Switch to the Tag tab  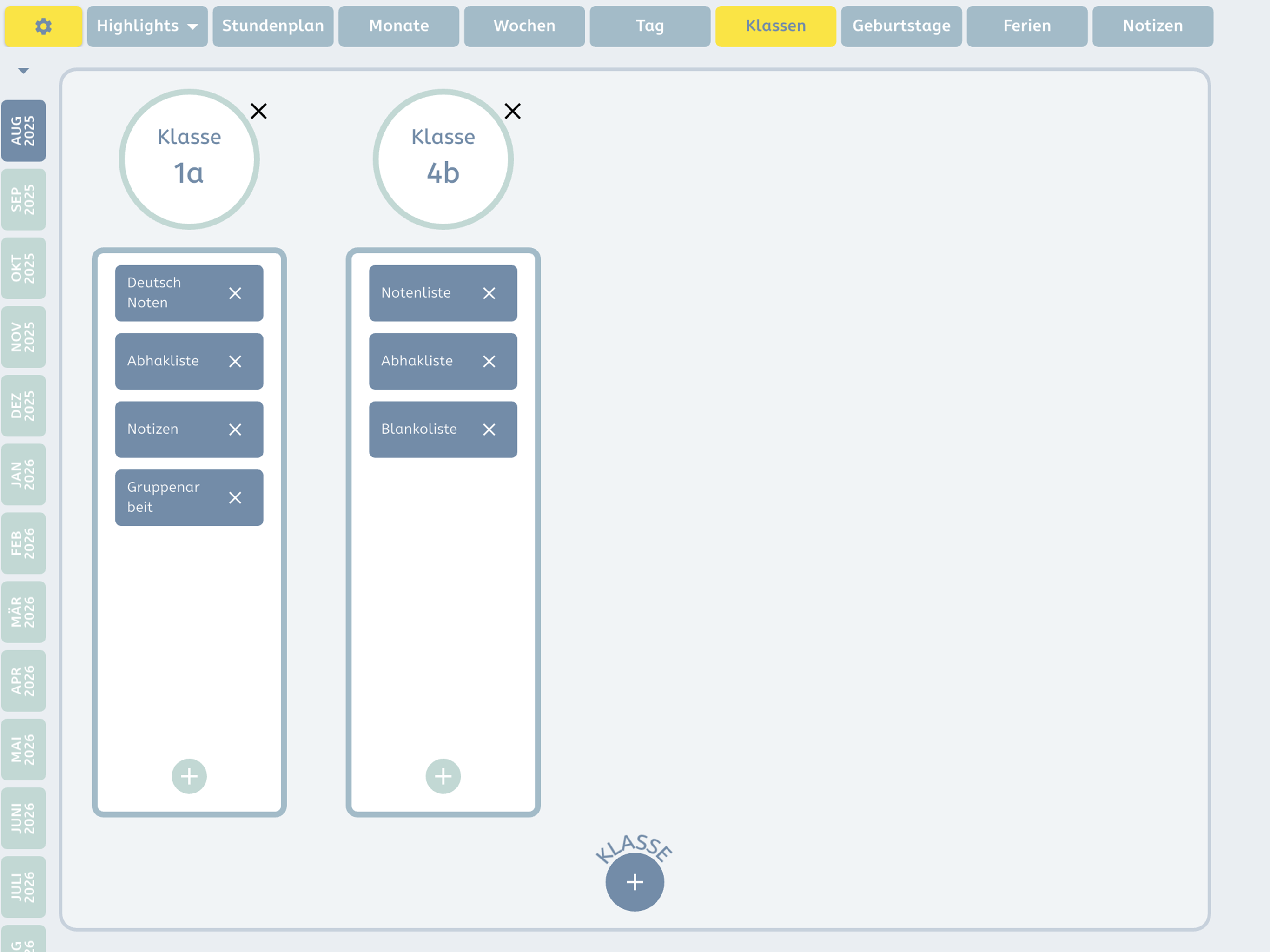[650, 26]
